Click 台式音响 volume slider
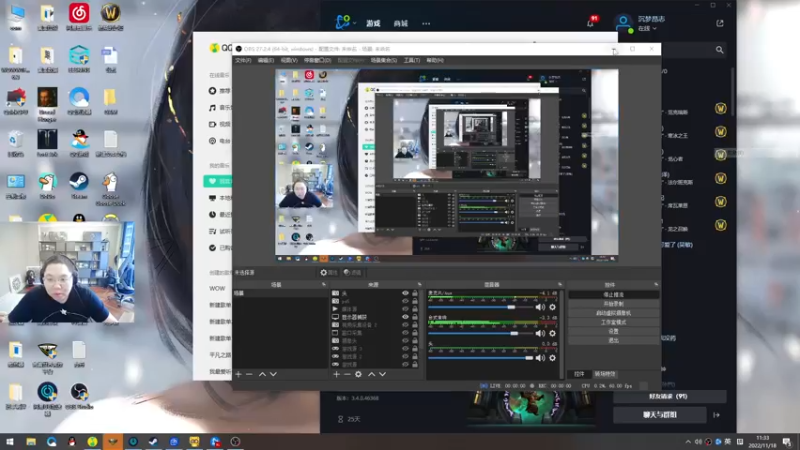800x450 pixels. tap(480, 333)
